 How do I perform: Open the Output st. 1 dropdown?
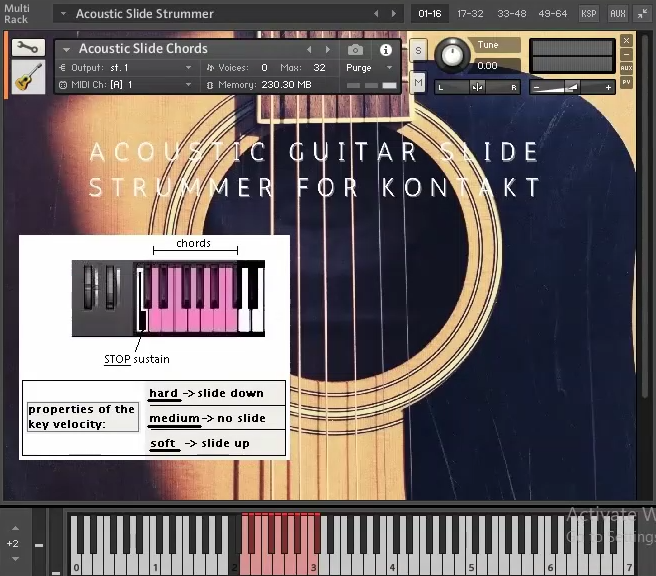pos(125,67)
